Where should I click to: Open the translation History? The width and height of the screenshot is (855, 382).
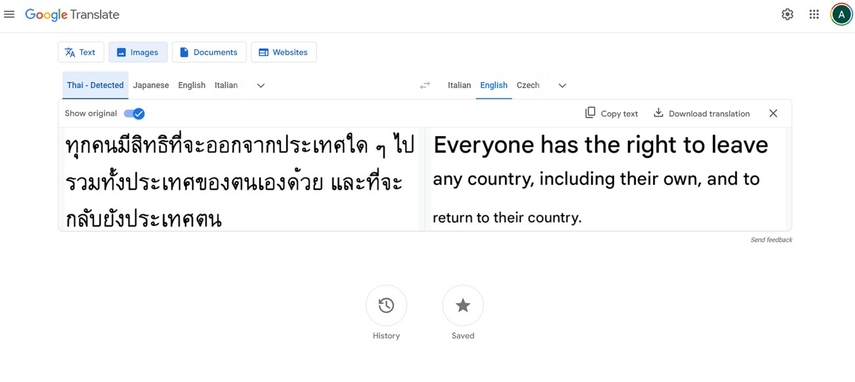coord(386,305)
